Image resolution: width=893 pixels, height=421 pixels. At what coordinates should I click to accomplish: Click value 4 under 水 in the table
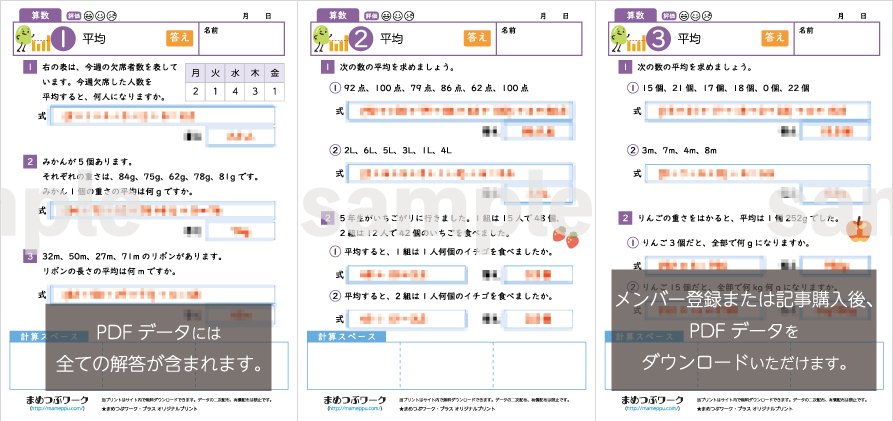point(235,92)
